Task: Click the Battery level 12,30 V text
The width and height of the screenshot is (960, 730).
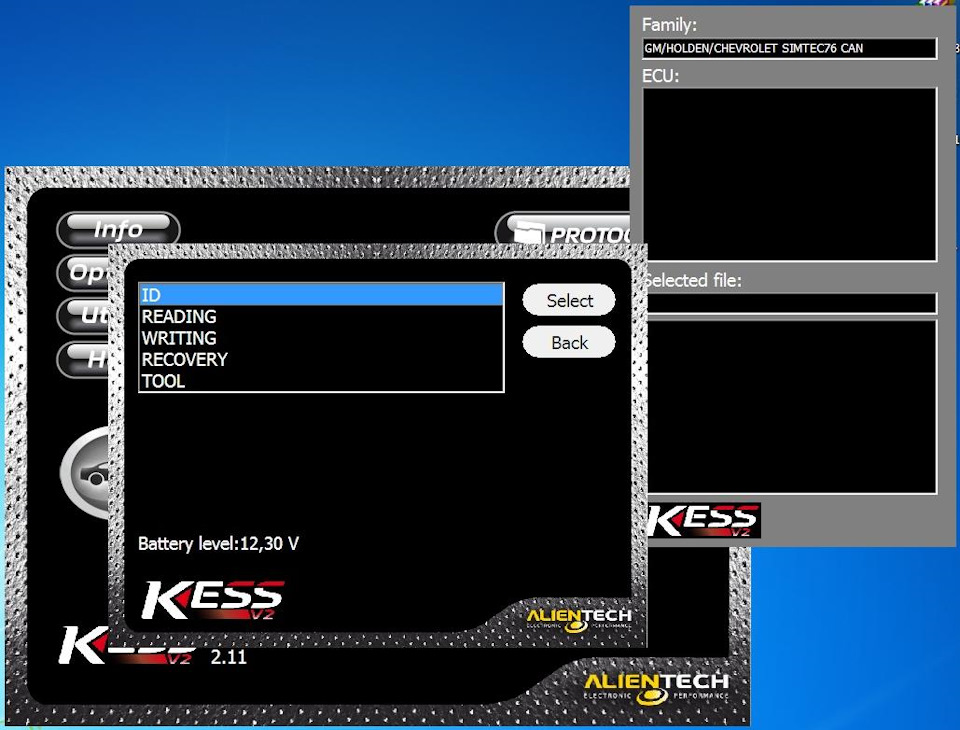Action: coord(219,543)
